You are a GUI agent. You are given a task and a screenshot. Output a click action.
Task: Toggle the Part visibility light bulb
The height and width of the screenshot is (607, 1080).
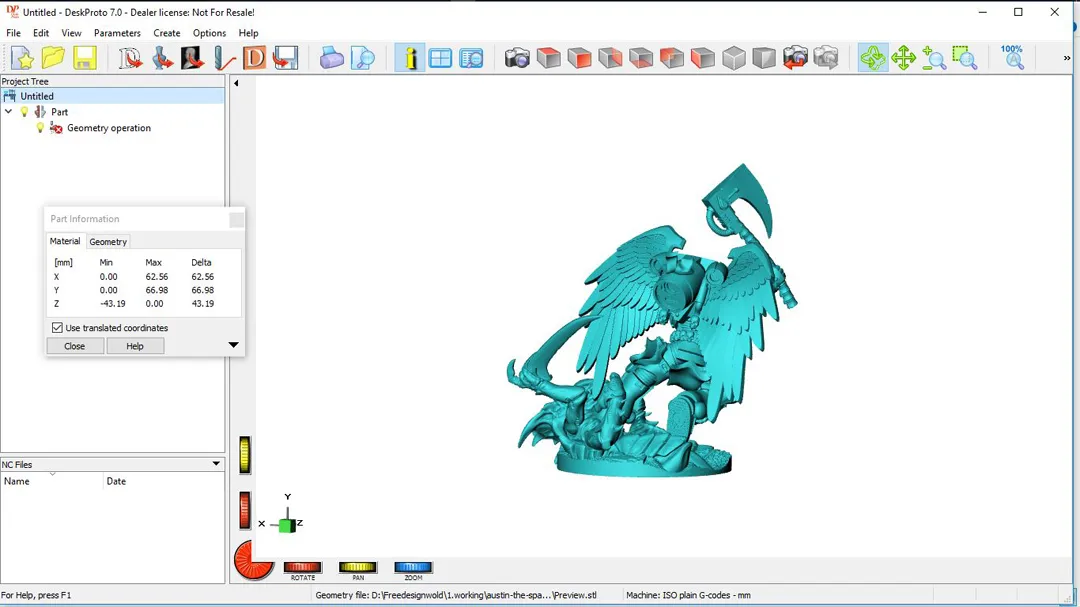coord(25,112)
